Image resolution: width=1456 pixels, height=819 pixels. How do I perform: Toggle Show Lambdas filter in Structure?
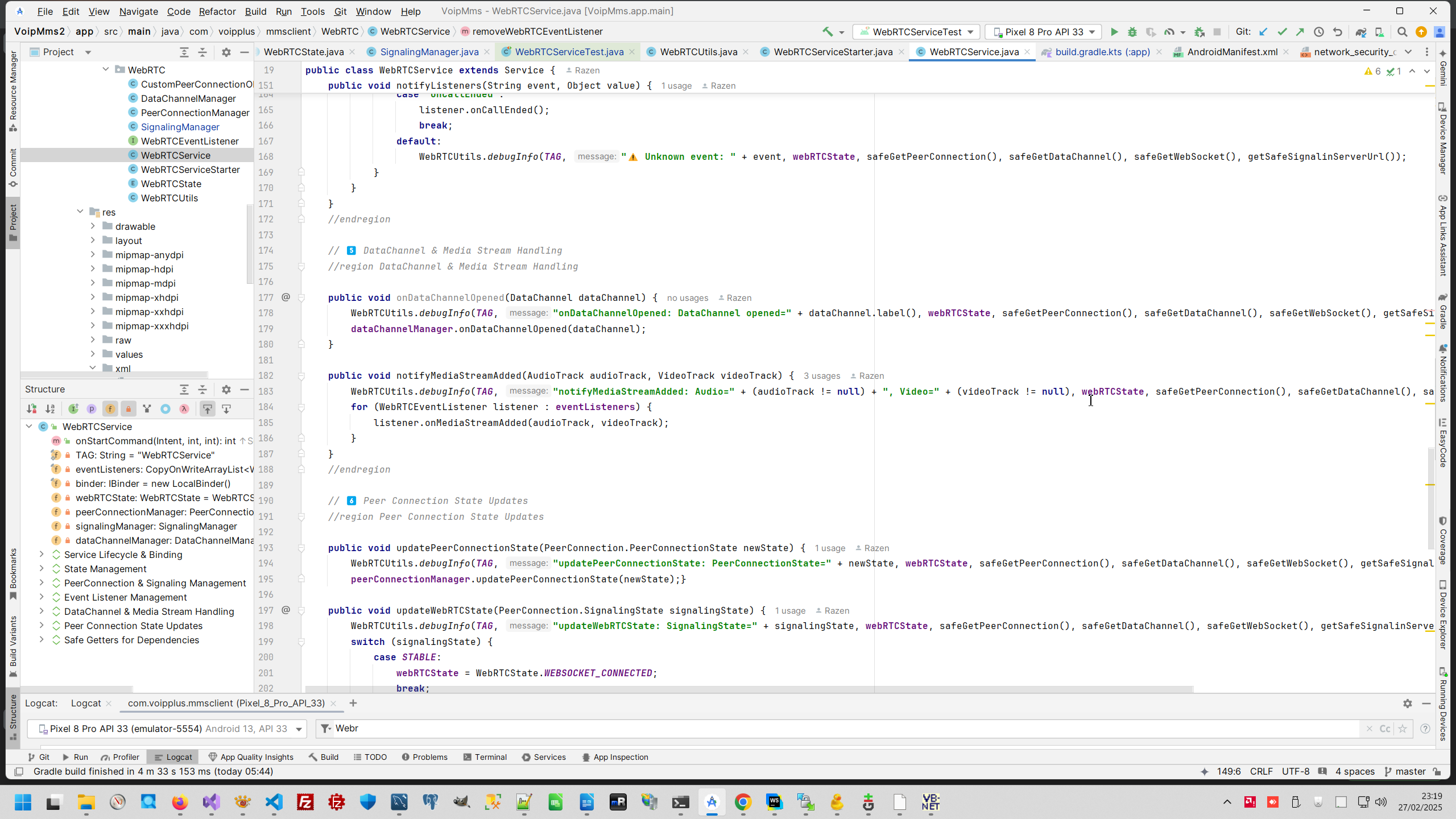point(184,409)
